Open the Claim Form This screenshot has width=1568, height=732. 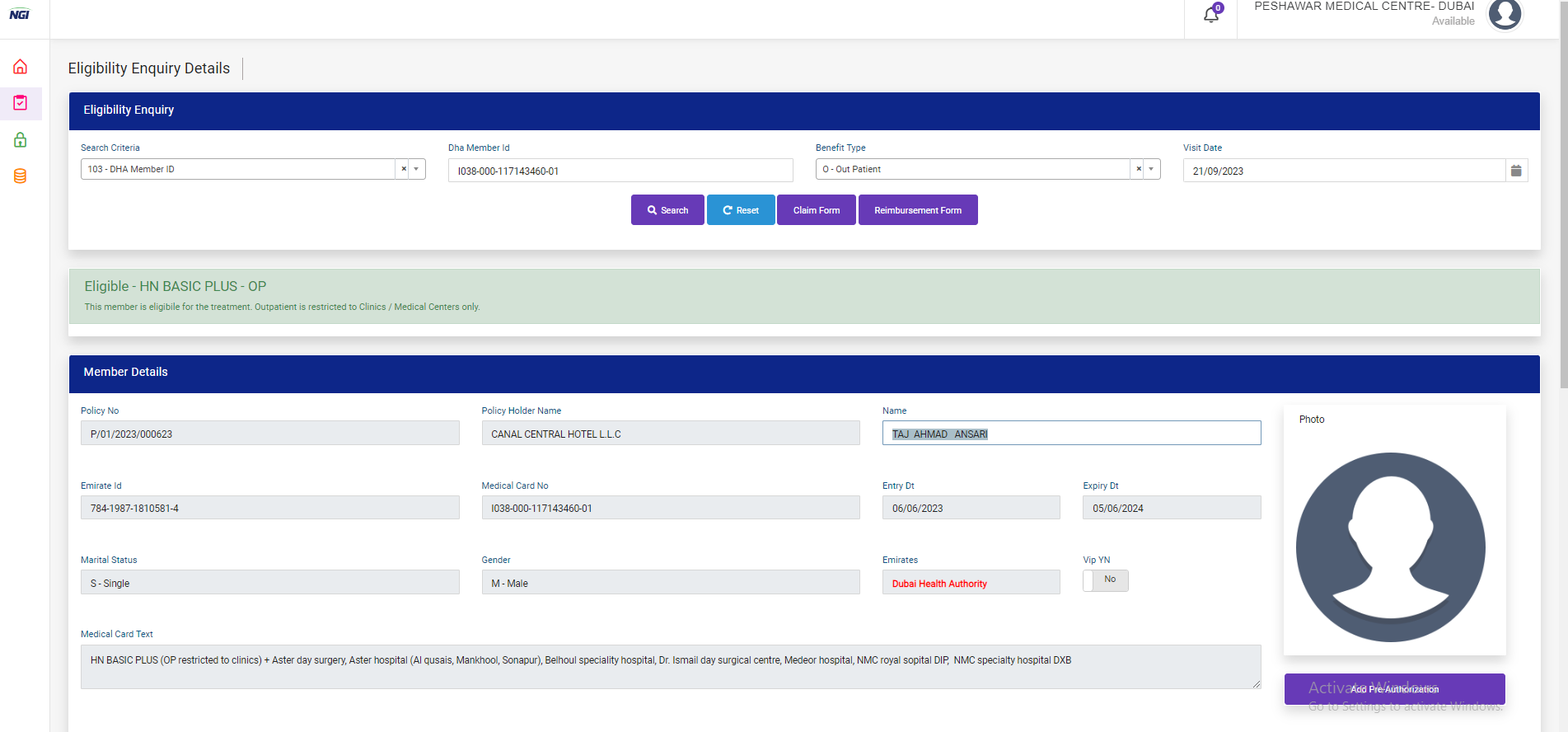click(x=816, y=210)
